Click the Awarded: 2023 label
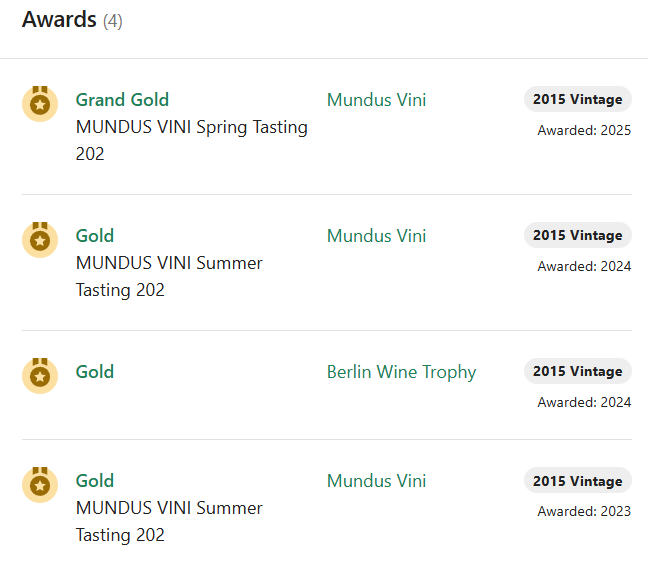 click(584, 511)
